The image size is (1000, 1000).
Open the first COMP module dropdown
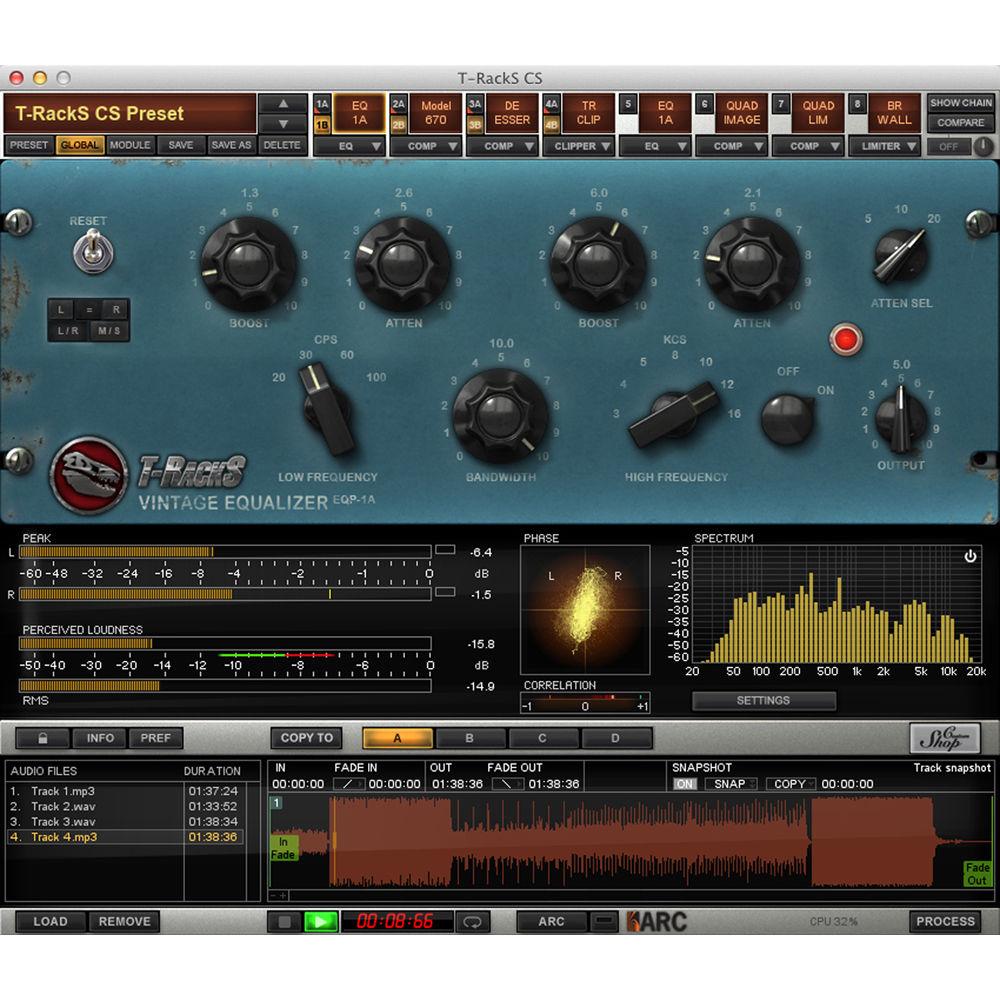pos(427,146)
